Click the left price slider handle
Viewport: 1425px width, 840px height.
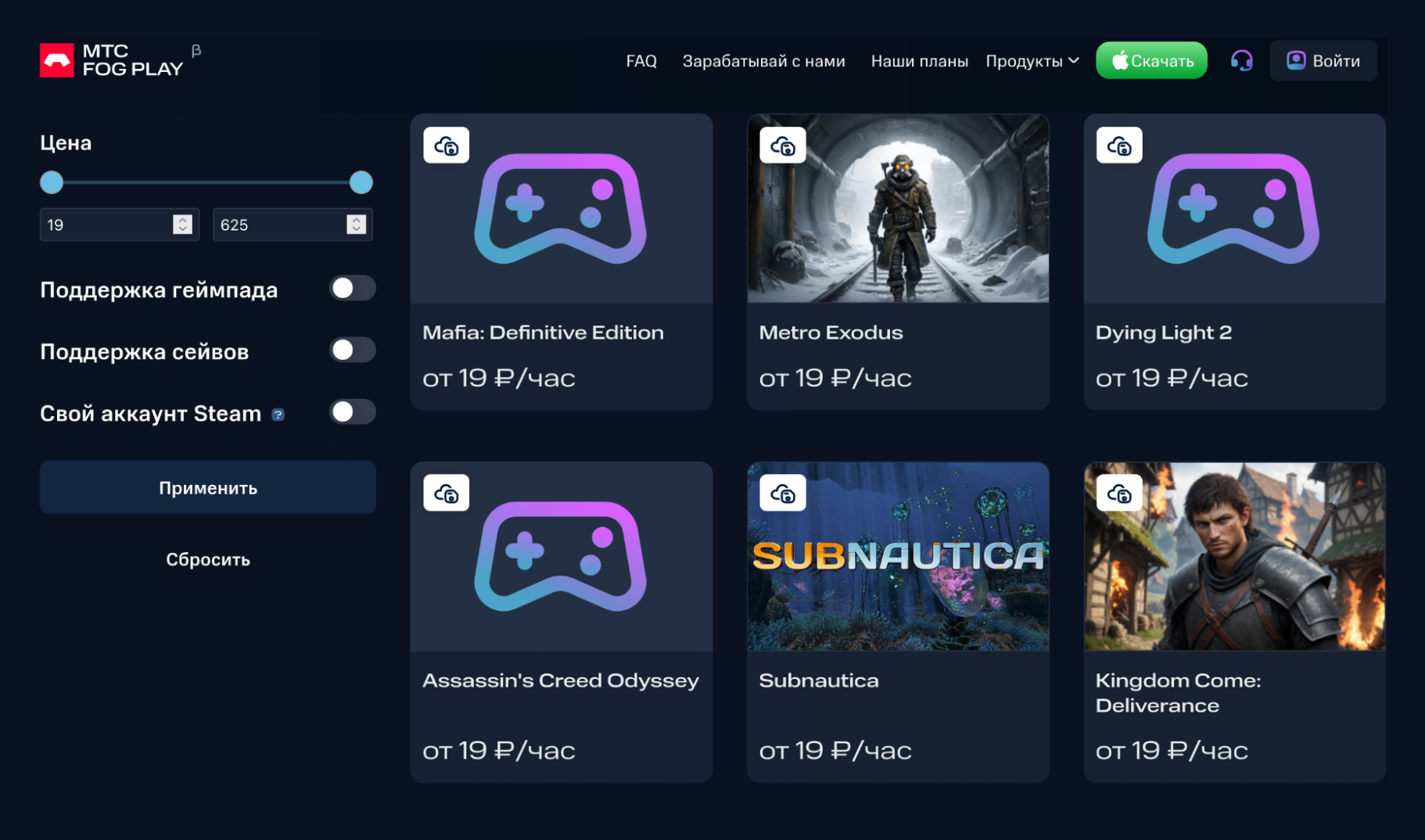tap(52, 182)
